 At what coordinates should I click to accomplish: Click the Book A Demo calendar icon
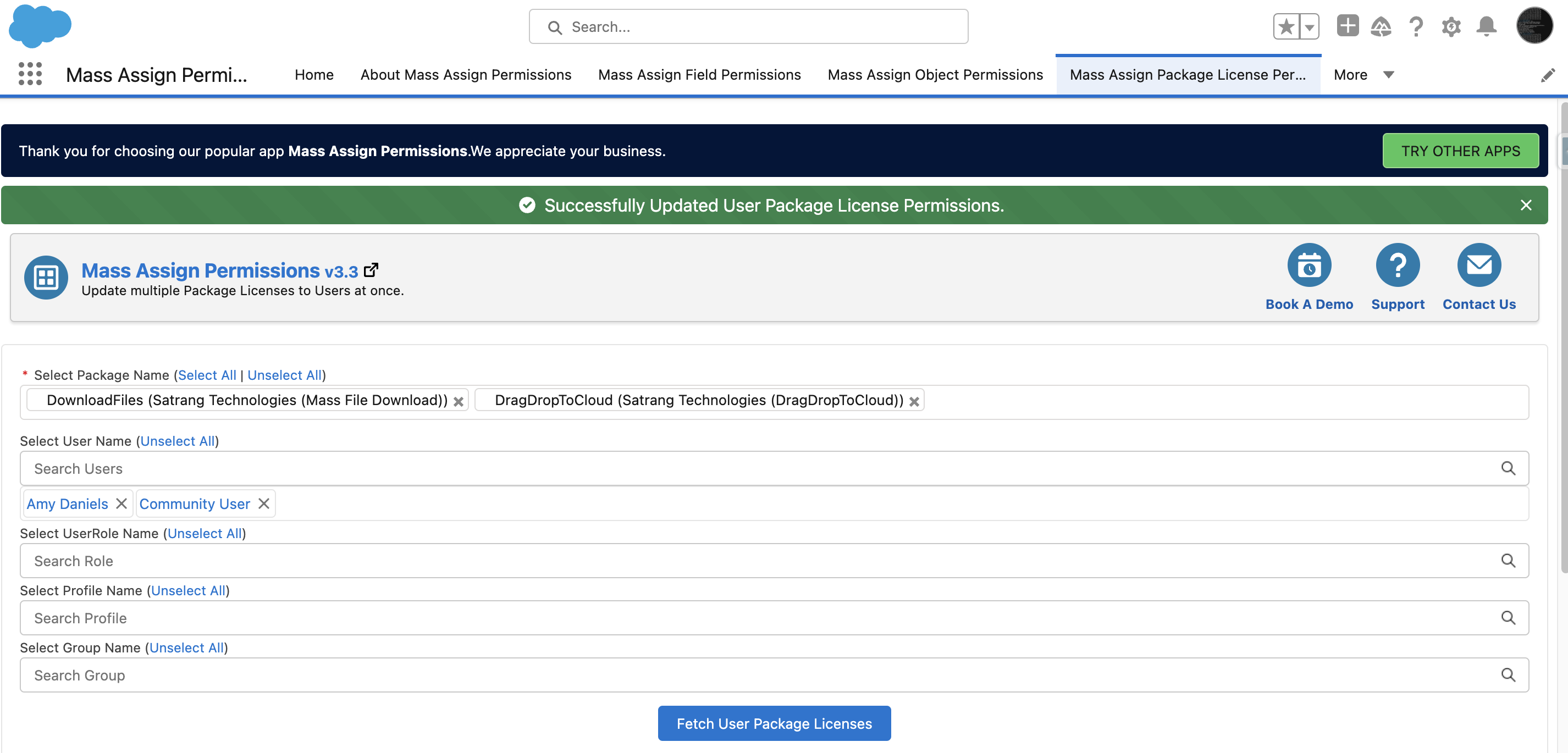click(1308, 265)
